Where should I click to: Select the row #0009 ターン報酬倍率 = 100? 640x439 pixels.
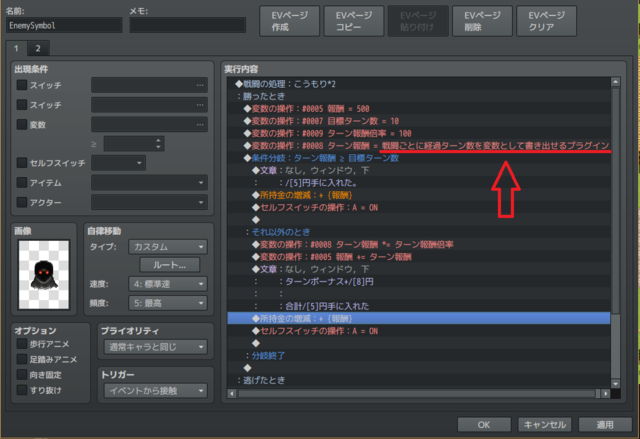point(419,133)
